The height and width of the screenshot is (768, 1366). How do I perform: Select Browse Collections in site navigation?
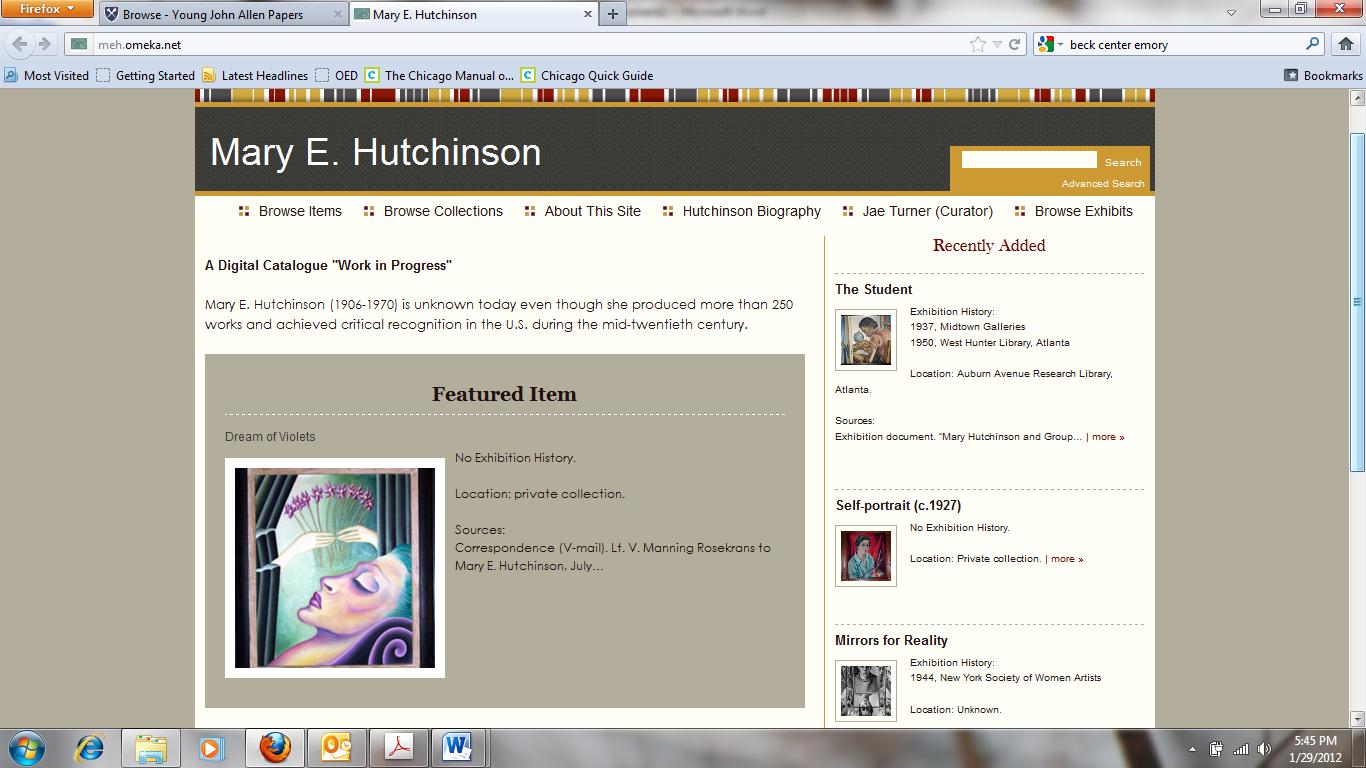[x=443, y=211]
